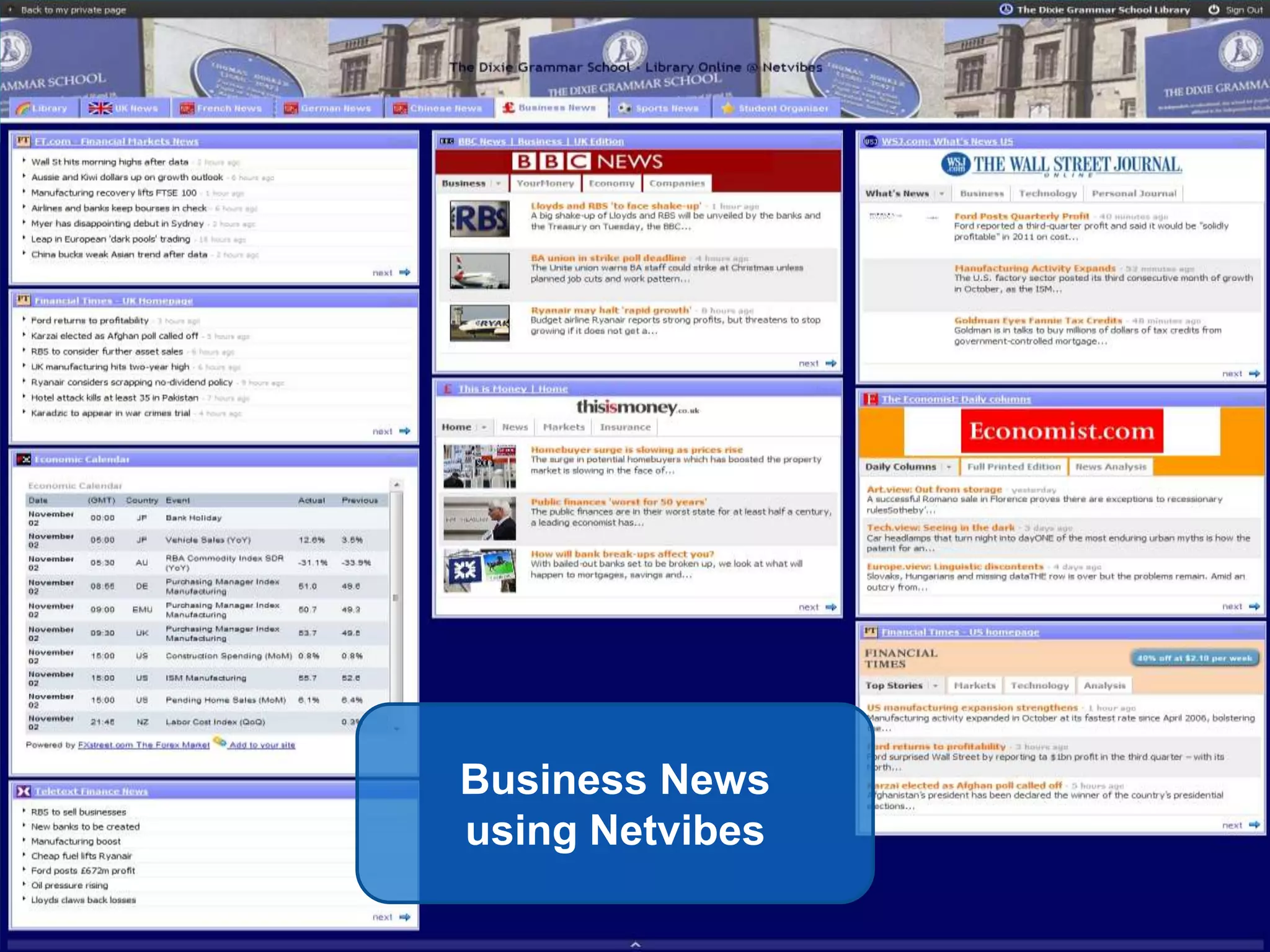Open Homebuyer surge is slowing headline

637,449
